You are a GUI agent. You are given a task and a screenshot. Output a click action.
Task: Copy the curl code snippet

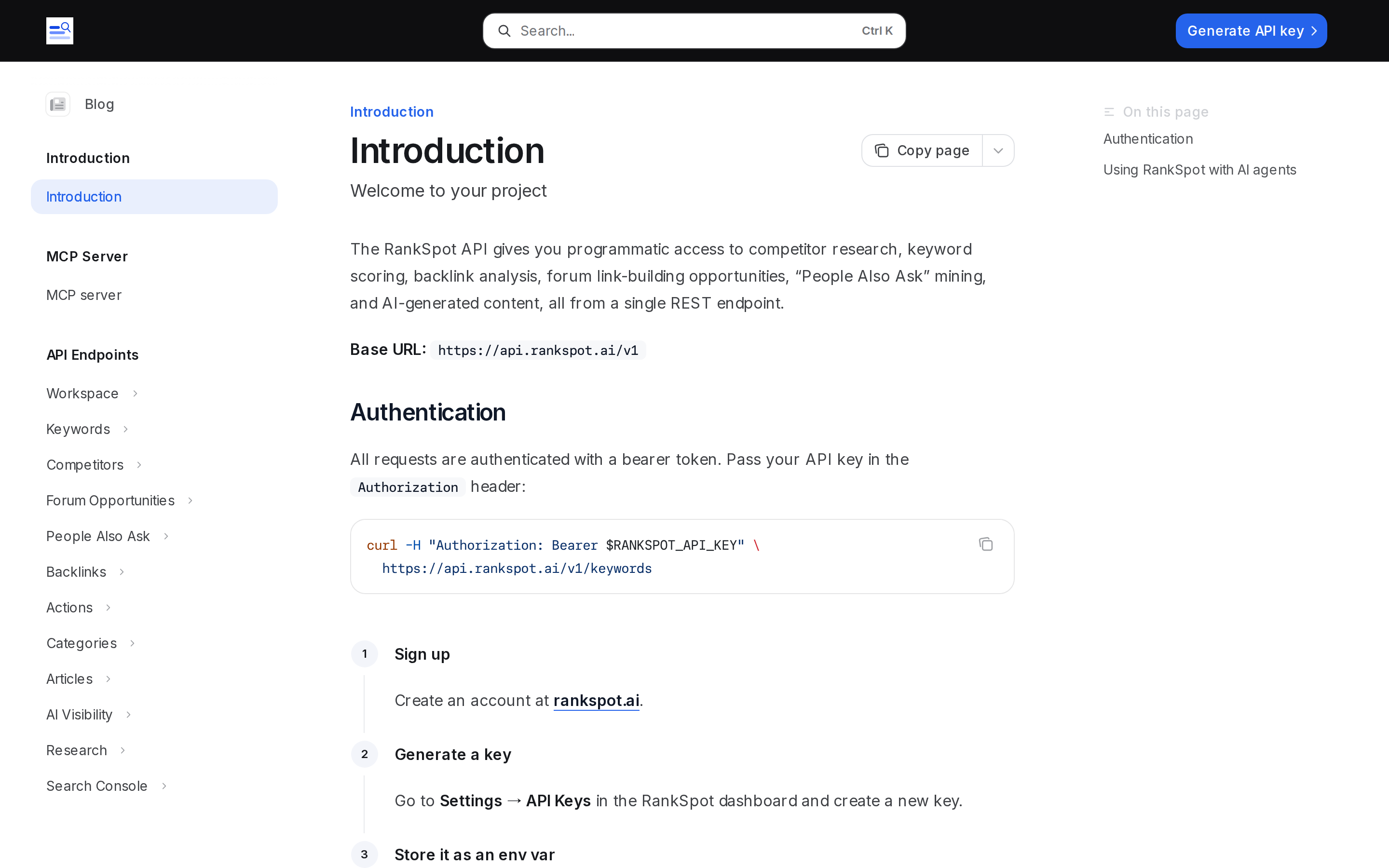[x=985, y=544]
